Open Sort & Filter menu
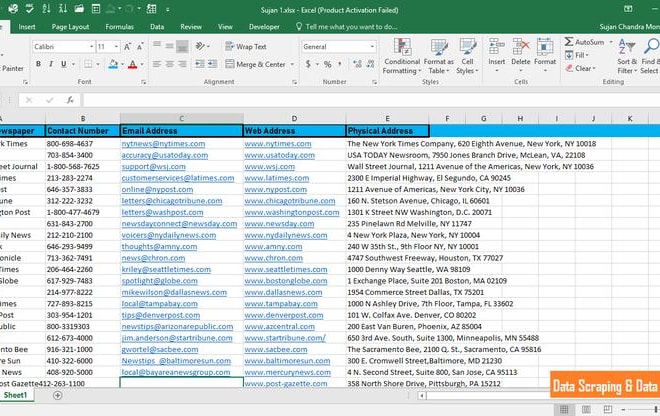Screen dimensions: 660x416 coord(627,56)
